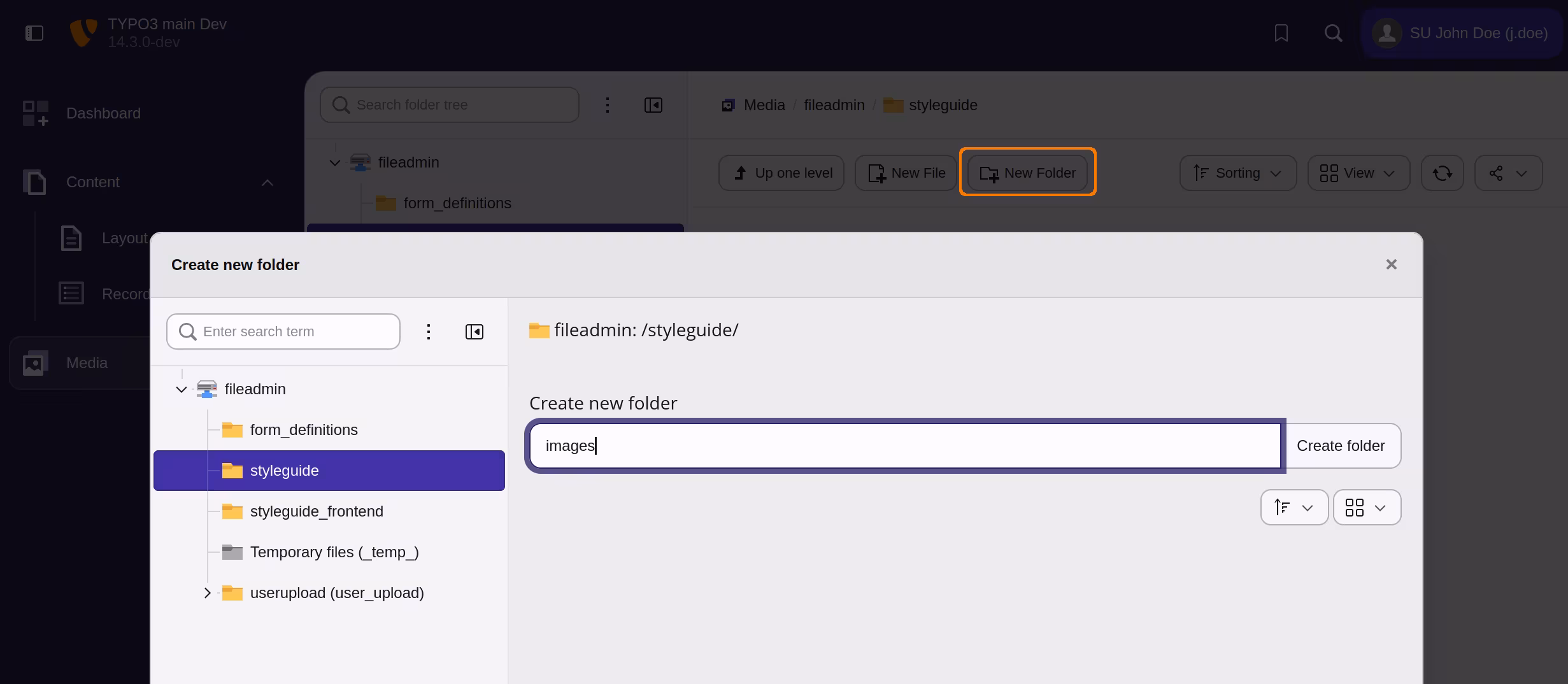Click the New File button
Viewport: 1568px width, 684px height.
pyautogui.click(x=905, y=173)
